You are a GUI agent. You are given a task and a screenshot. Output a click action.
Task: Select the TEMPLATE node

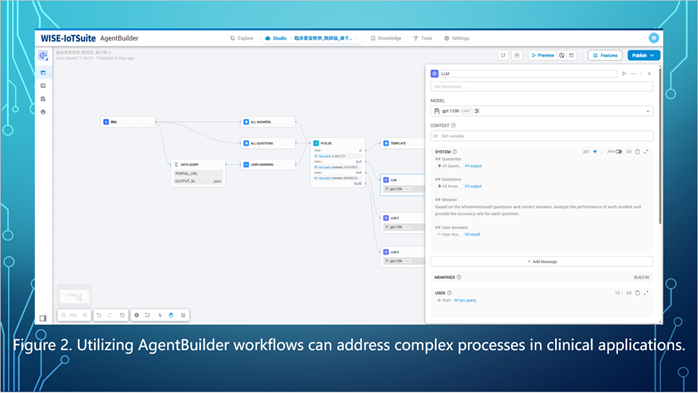point(403,143)
